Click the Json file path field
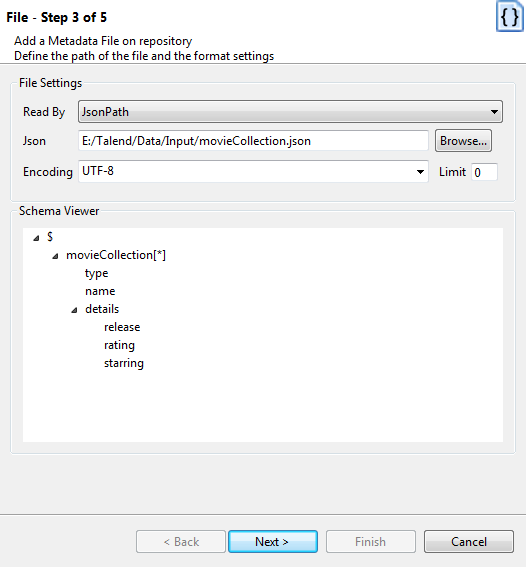Screen dimensions: 526x567 pos(253,141)
